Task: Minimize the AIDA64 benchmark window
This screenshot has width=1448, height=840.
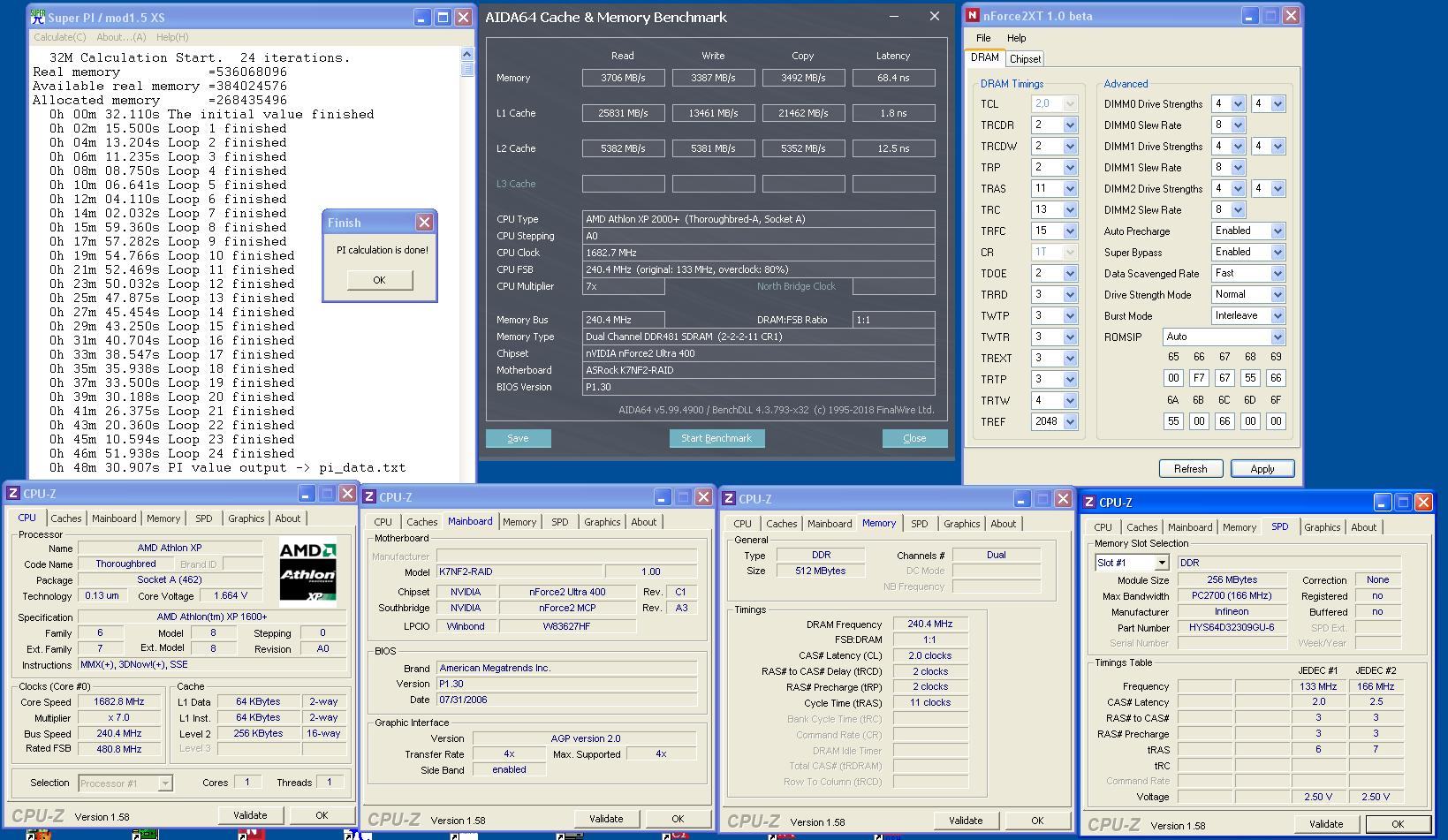Action: click(x=894, y=17)
